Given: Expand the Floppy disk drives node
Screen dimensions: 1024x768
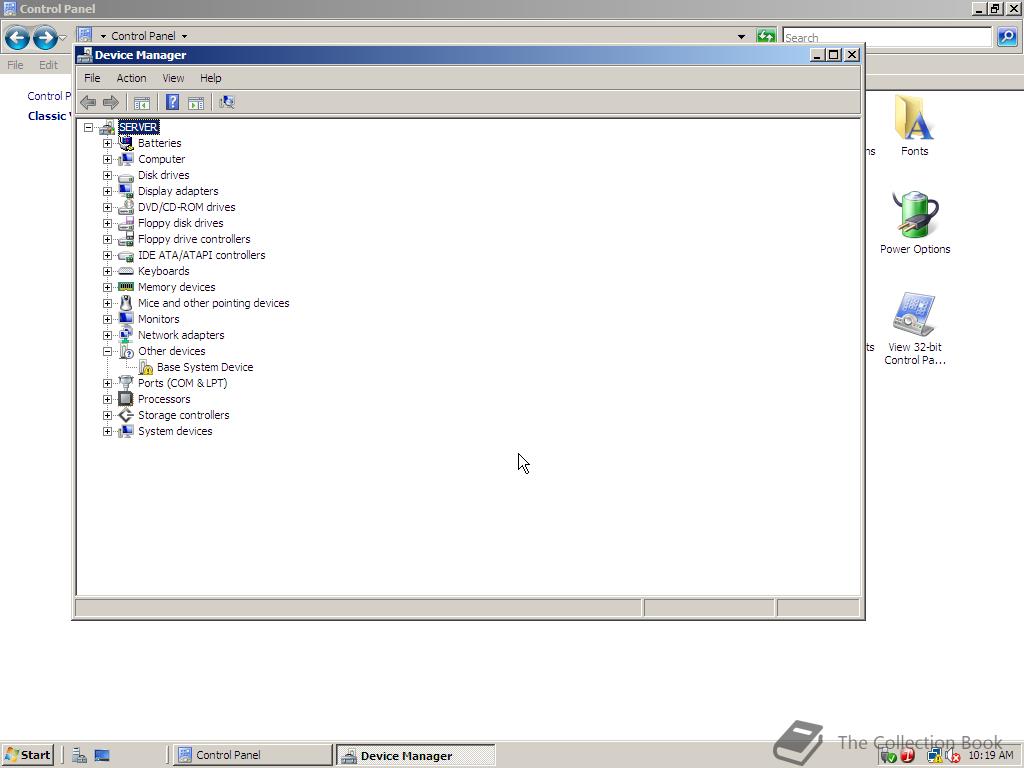Looking at the screenshot, I should coord(108,223).
